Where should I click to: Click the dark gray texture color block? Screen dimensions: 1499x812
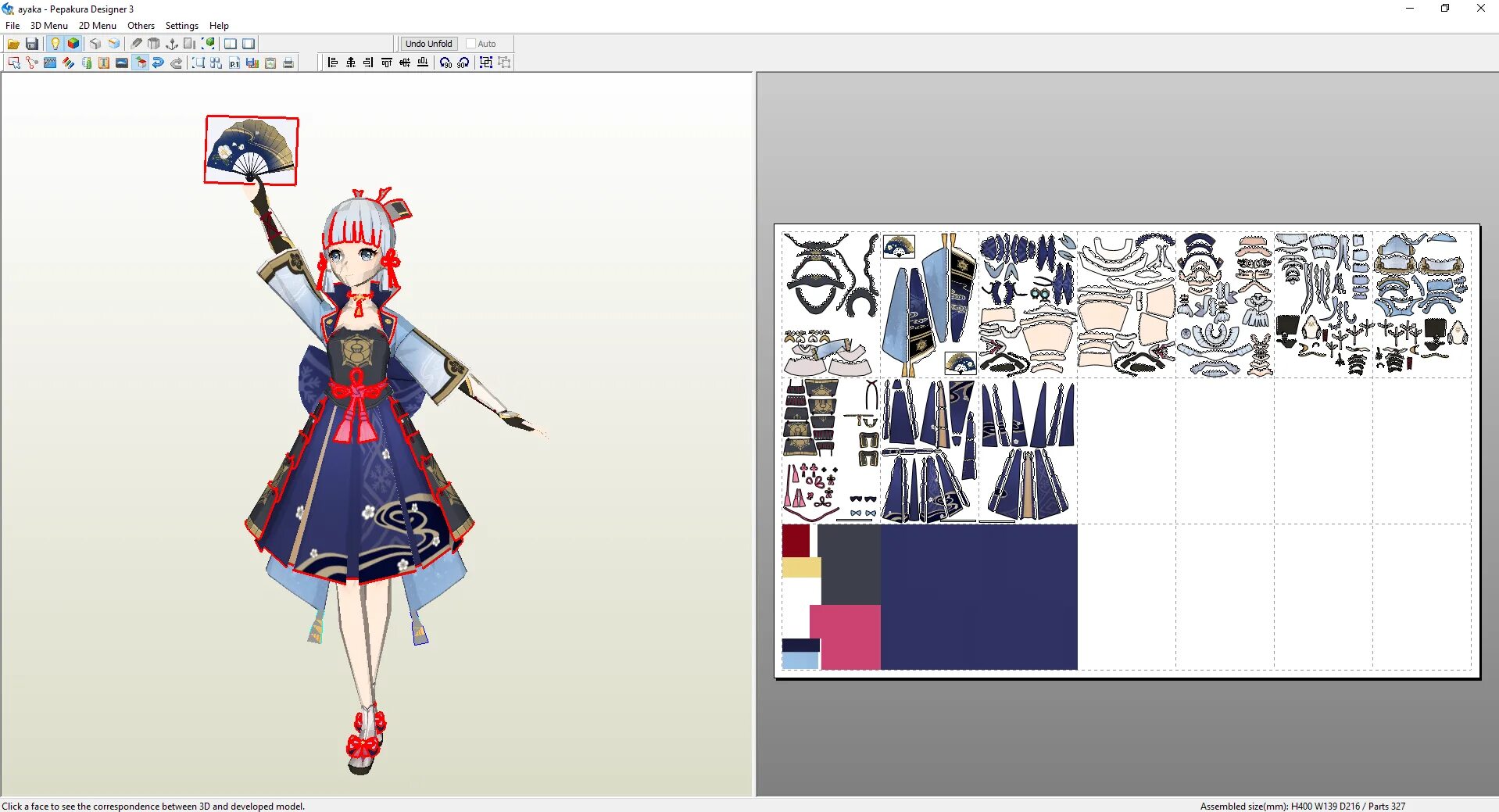point(849,564)
